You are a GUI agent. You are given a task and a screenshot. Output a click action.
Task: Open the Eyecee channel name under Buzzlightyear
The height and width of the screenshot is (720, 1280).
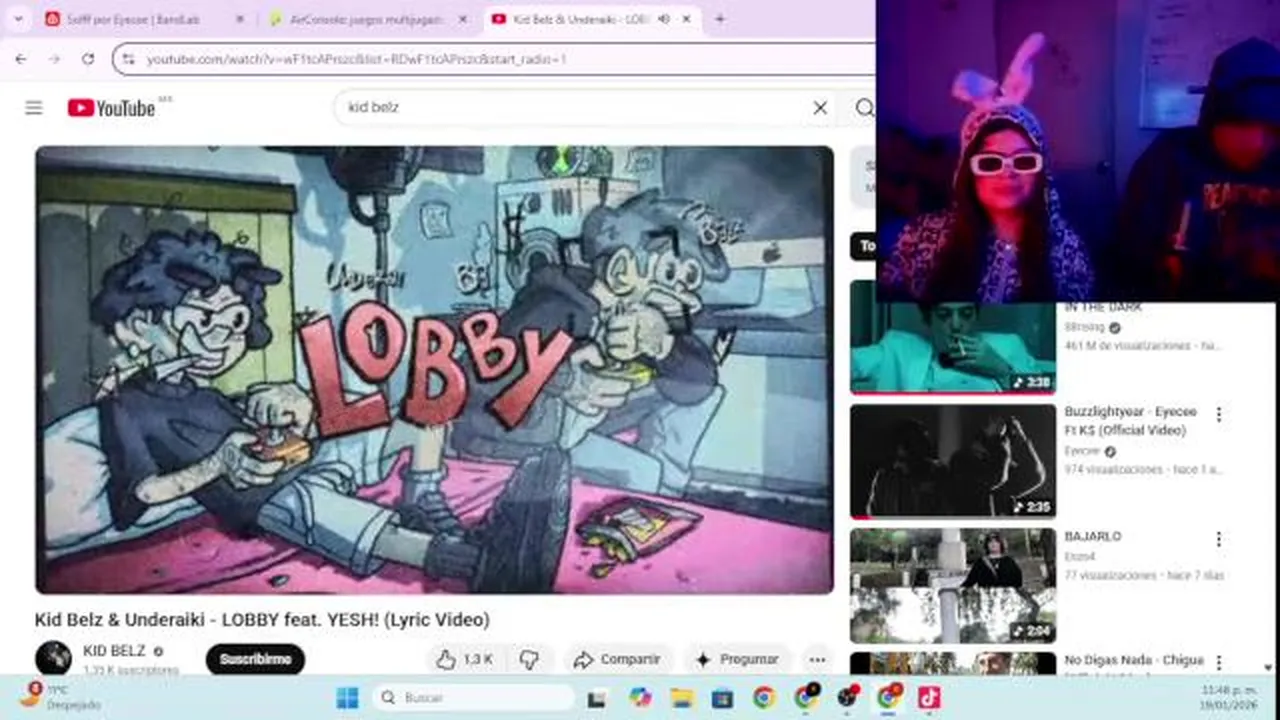tap(1082, 451)
